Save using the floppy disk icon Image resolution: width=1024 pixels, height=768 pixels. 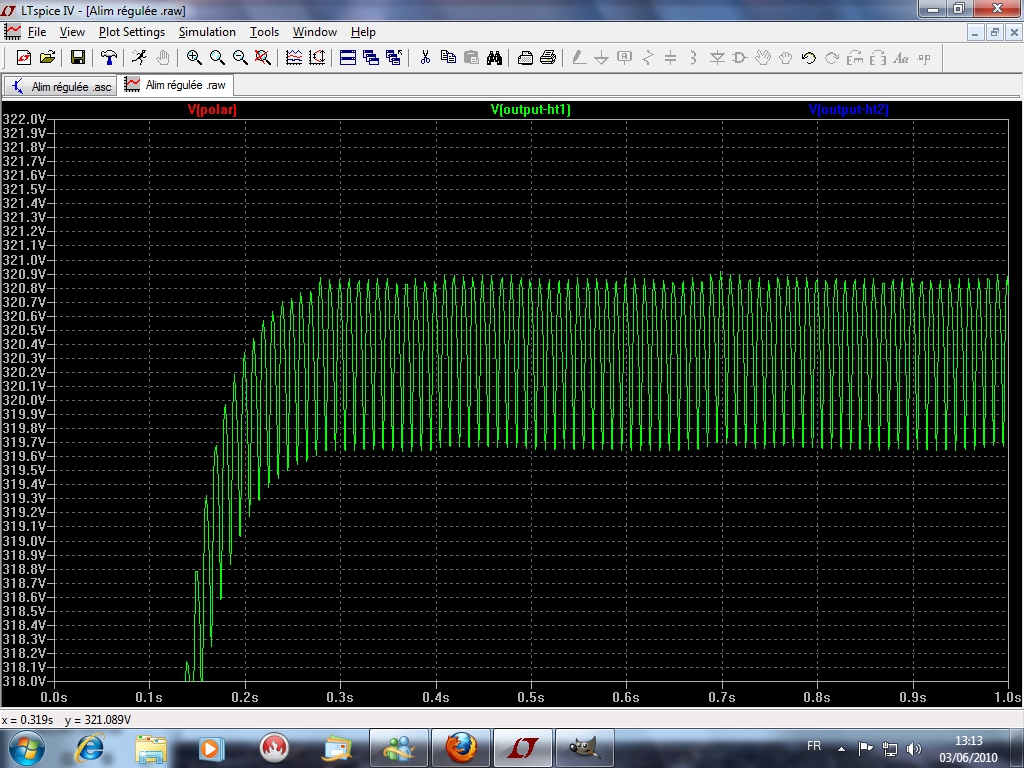click(x=78, y=58)
